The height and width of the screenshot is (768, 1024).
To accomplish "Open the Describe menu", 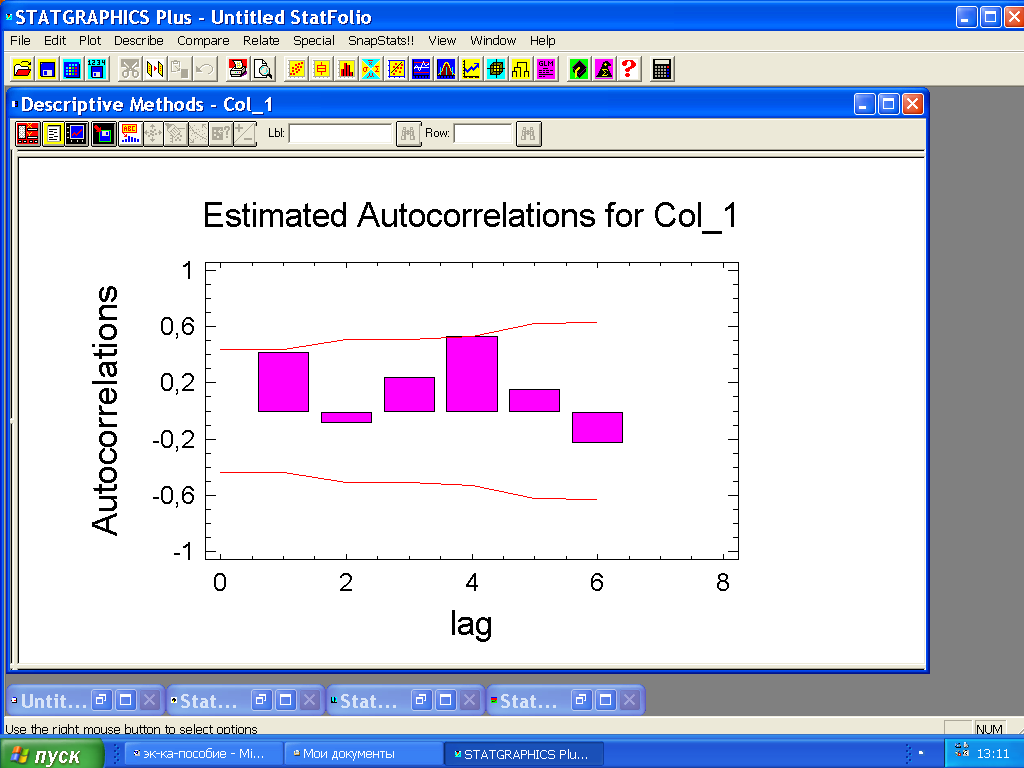I will (138, 40).
